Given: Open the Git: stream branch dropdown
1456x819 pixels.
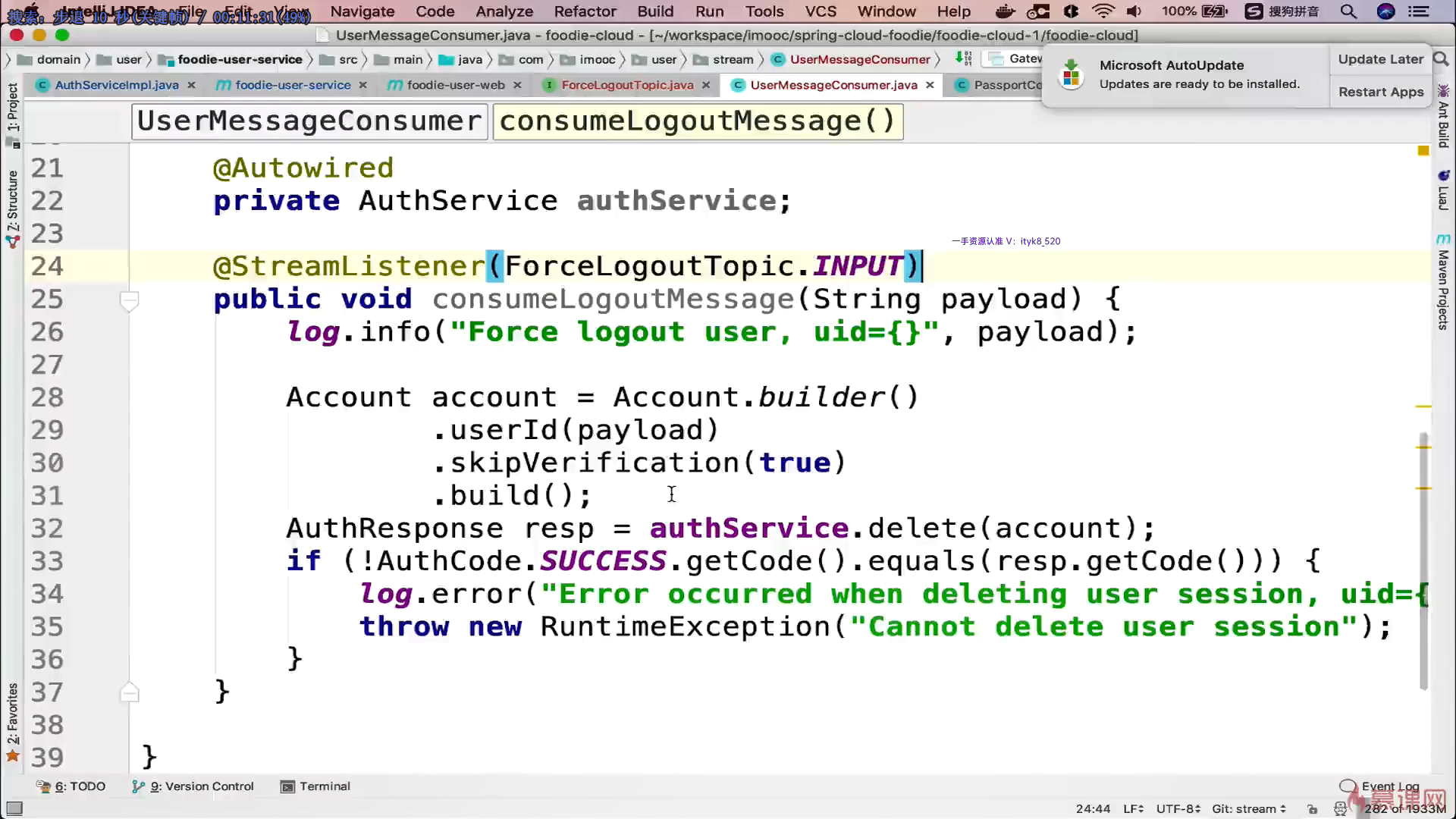Looking at the screenshot, I should click(x=1248, y=809).
